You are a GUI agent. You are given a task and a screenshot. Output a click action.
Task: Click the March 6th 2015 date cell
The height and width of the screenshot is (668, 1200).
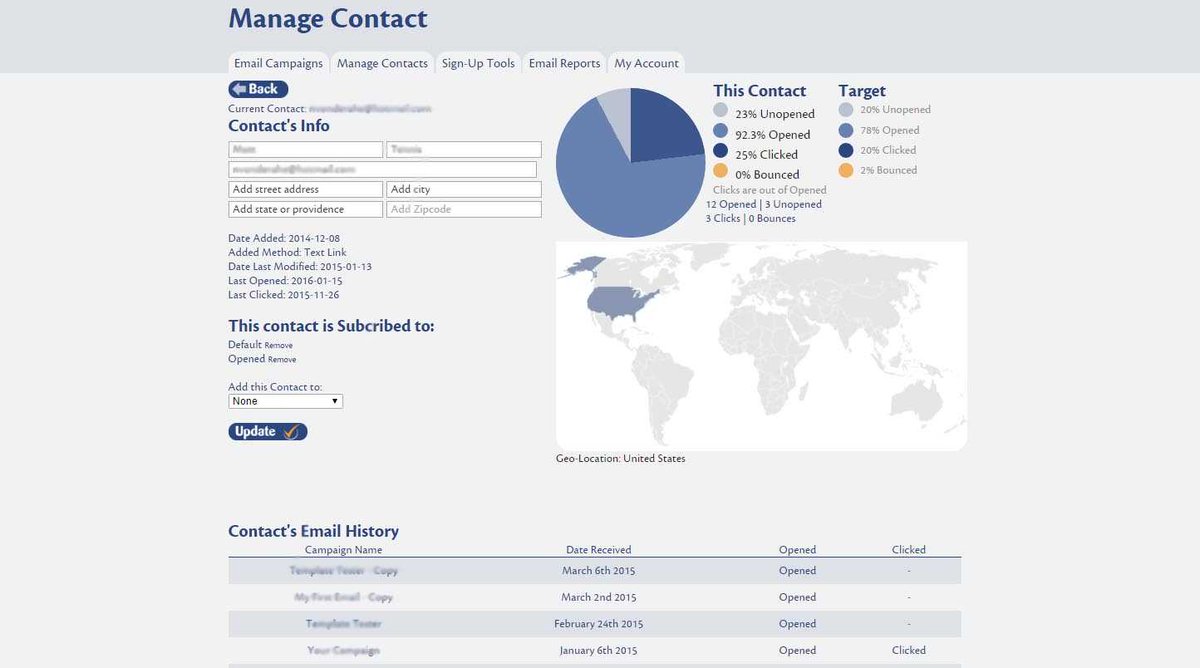[598, 571]
